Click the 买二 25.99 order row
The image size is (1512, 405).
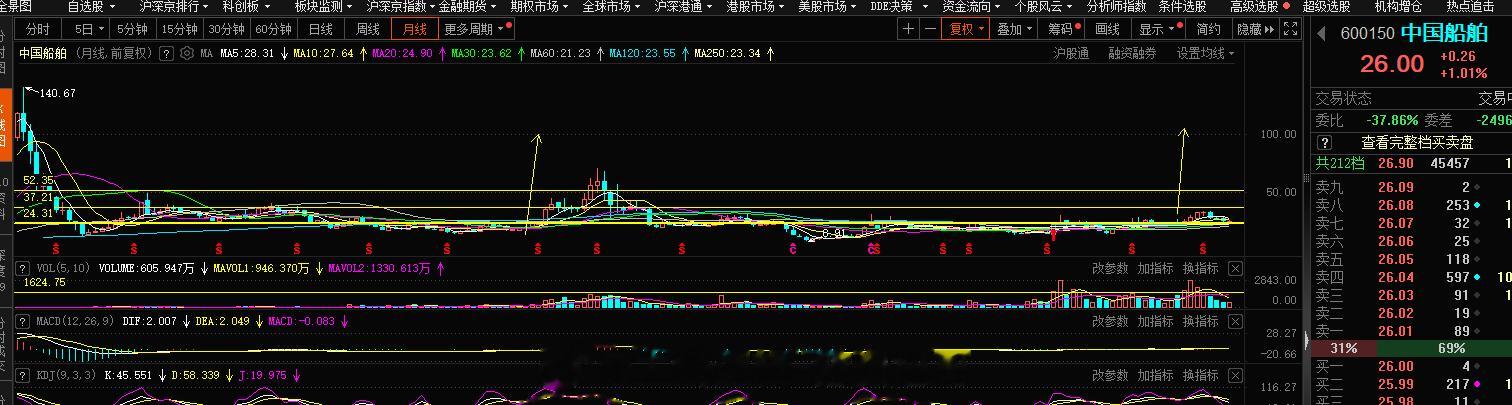click(x=1412, y=384)
